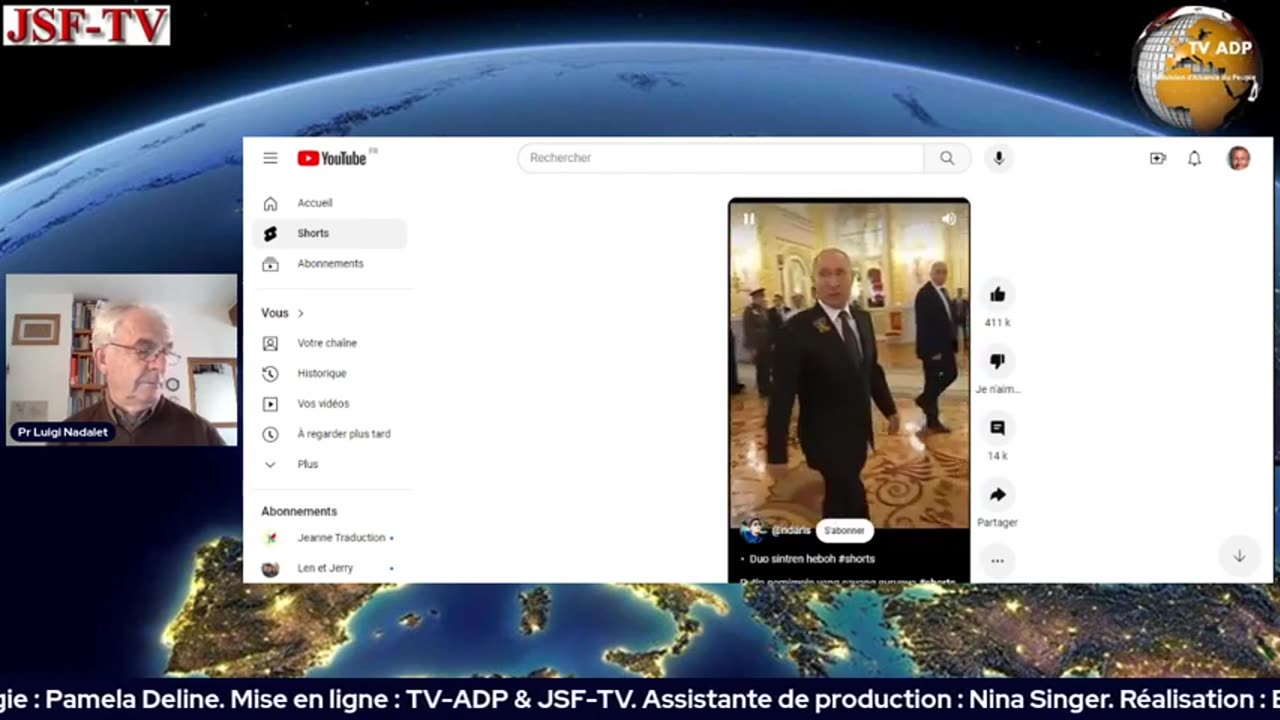Click the magnifier search button
This screenshot has width=1280, height=720.
click(x=947, y=158)
